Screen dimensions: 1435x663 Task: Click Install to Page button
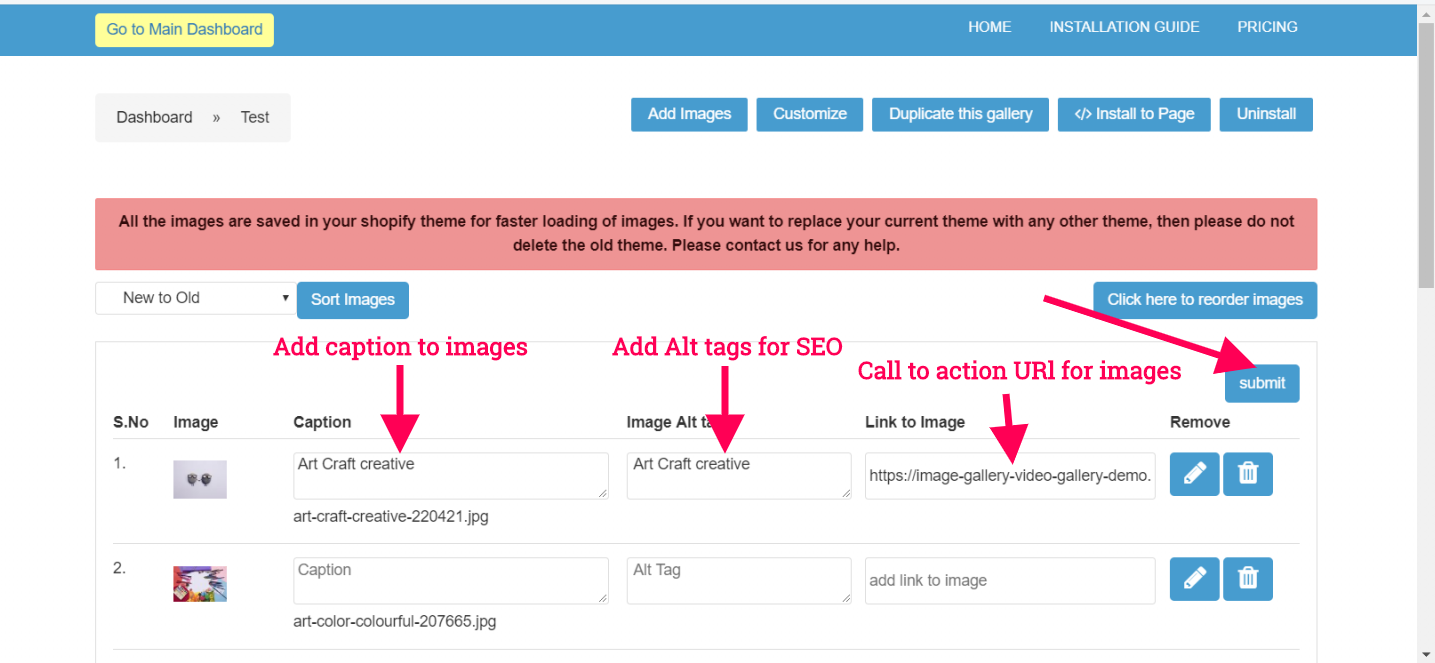1134,114
